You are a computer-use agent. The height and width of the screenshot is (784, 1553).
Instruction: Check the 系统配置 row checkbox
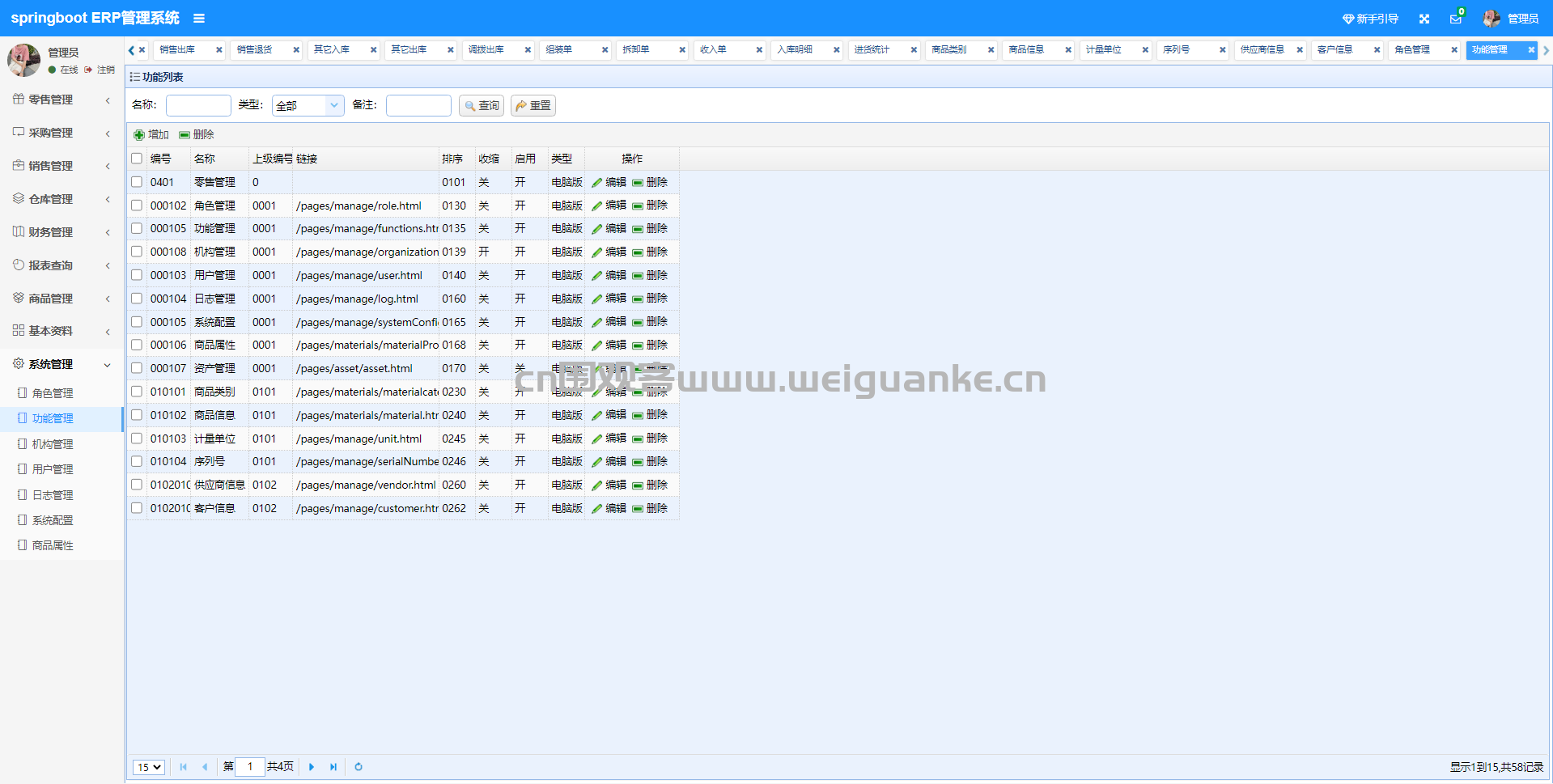pos(137,322)
